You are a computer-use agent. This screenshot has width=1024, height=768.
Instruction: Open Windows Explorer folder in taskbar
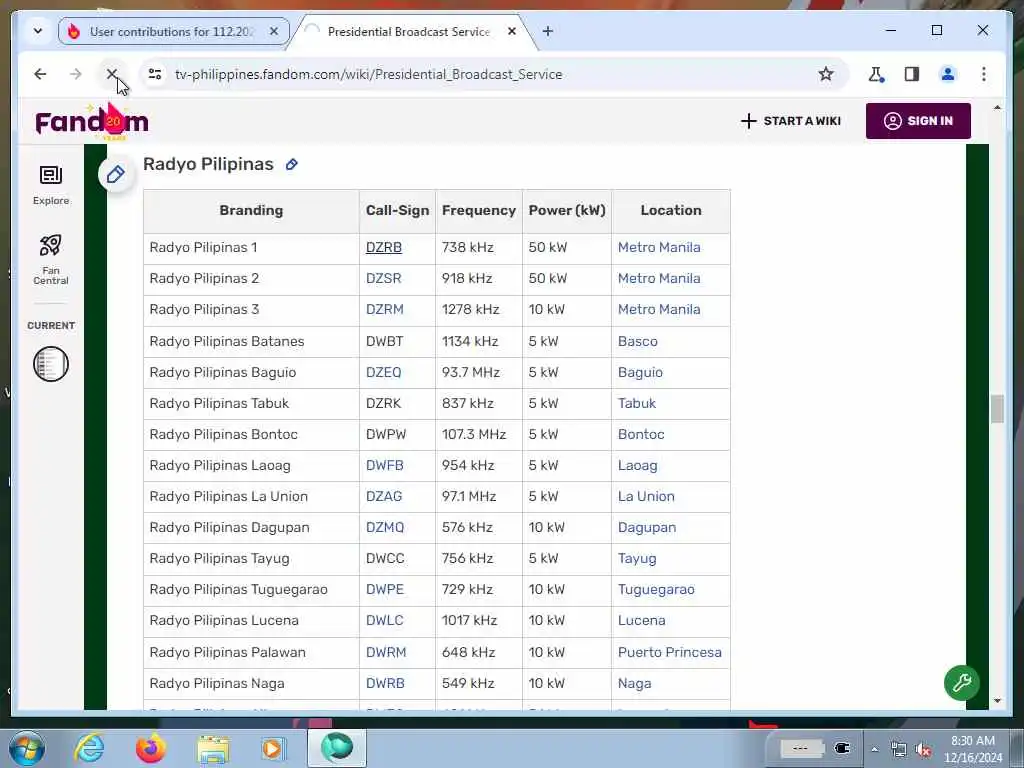click(213, 749)
